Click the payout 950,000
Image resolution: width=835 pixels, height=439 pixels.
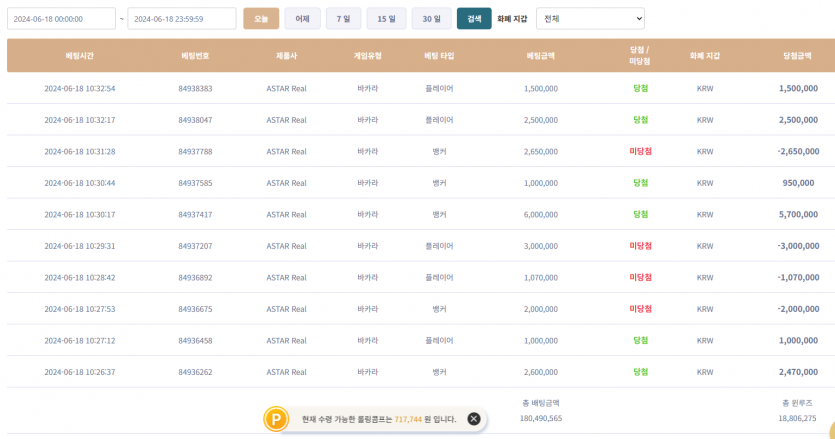point(798,183)
